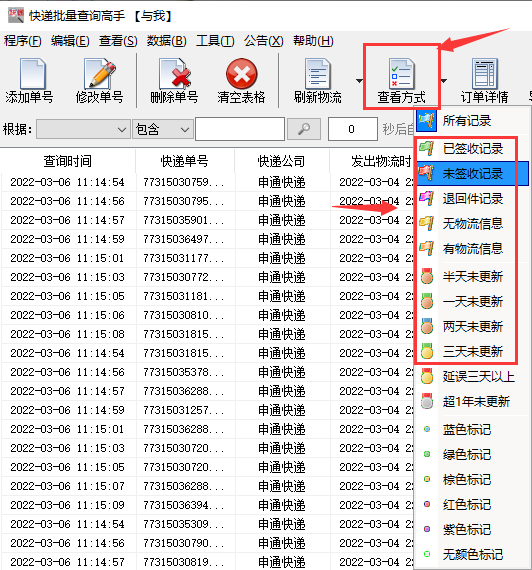Screen dimensions: 532x570
Task: Filter by 红色标记
Action: (473, 505)
